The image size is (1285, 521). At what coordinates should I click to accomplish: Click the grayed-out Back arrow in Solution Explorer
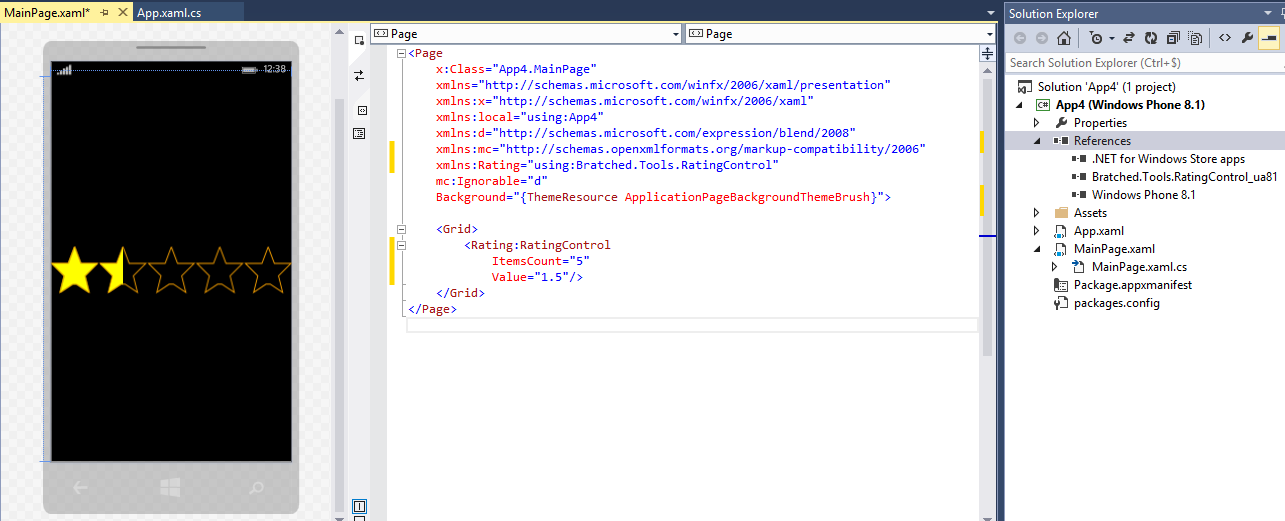click(1020, 38)
